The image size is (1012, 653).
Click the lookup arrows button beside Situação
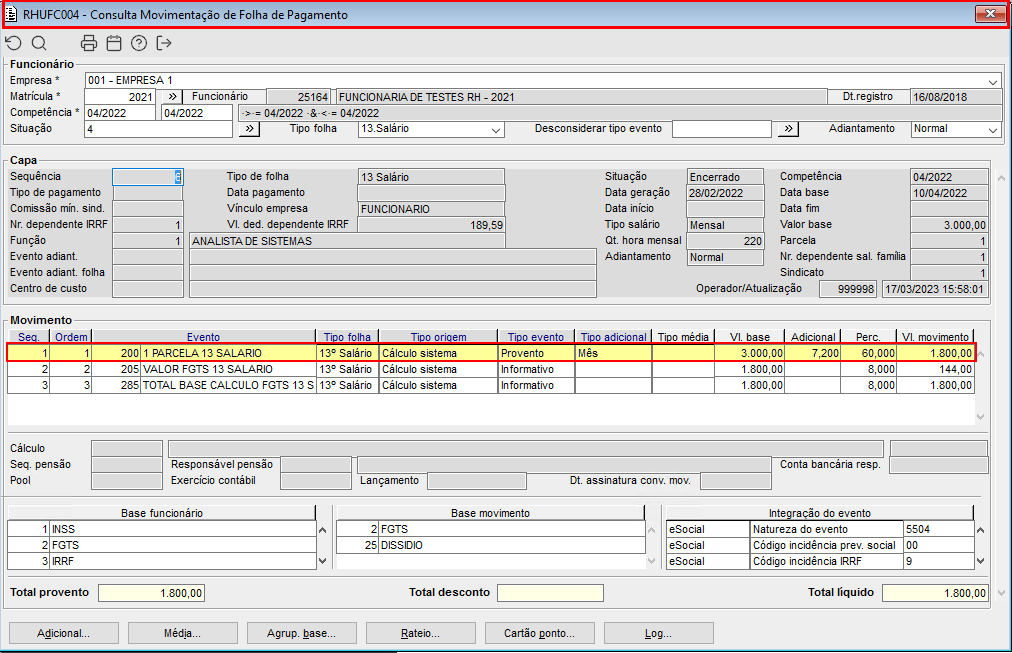(x=249, y=129)
